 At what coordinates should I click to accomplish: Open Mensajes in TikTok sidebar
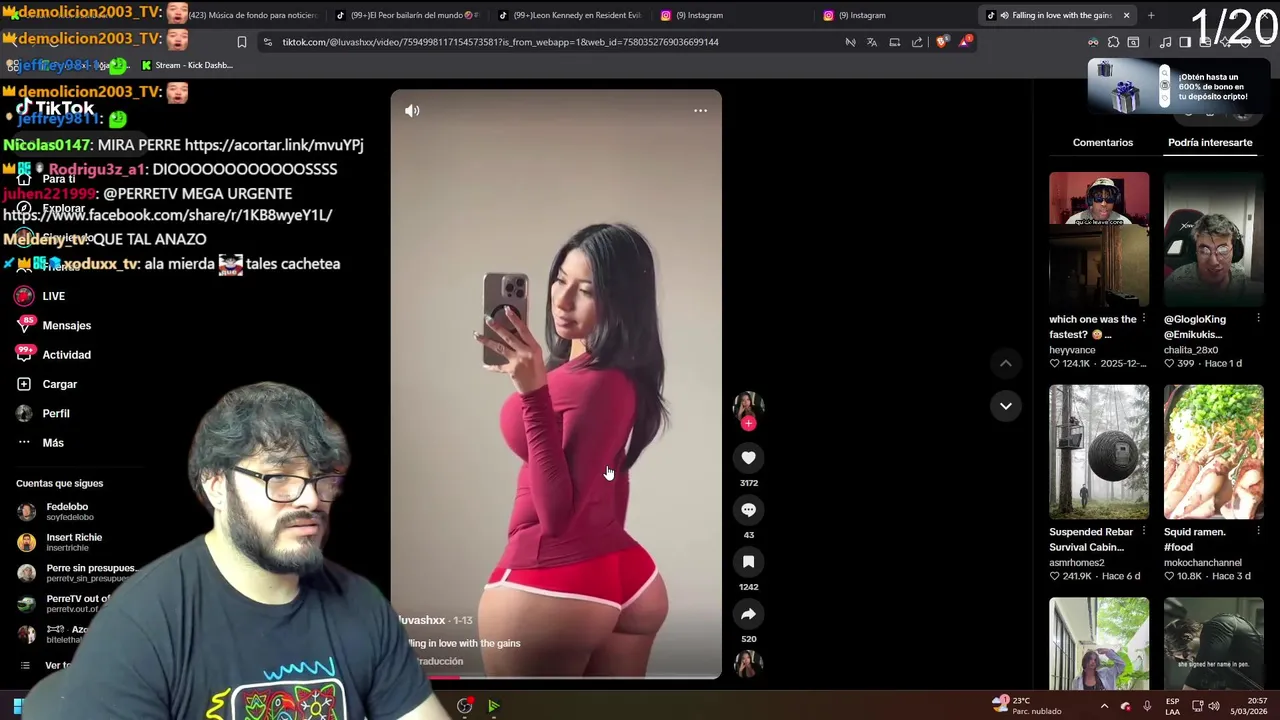point(54,325)
